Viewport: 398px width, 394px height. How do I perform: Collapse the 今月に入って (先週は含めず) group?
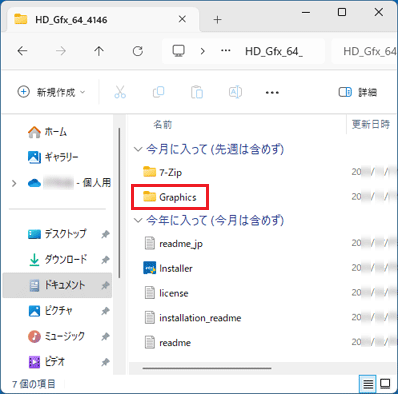(x=138, y=149)
